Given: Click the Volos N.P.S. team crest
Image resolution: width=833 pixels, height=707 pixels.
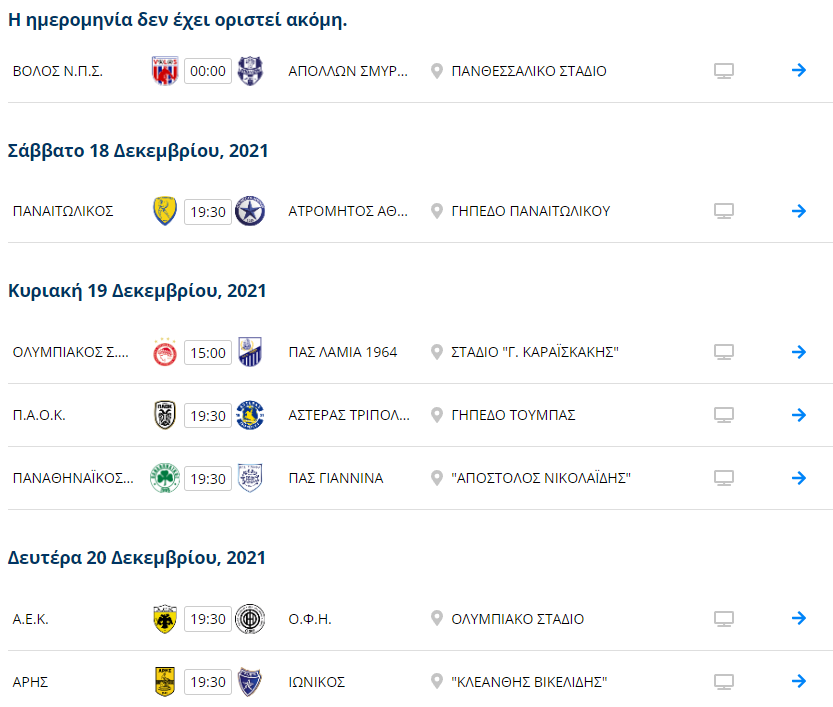Looking at the screenshot, I should (165, 71).
